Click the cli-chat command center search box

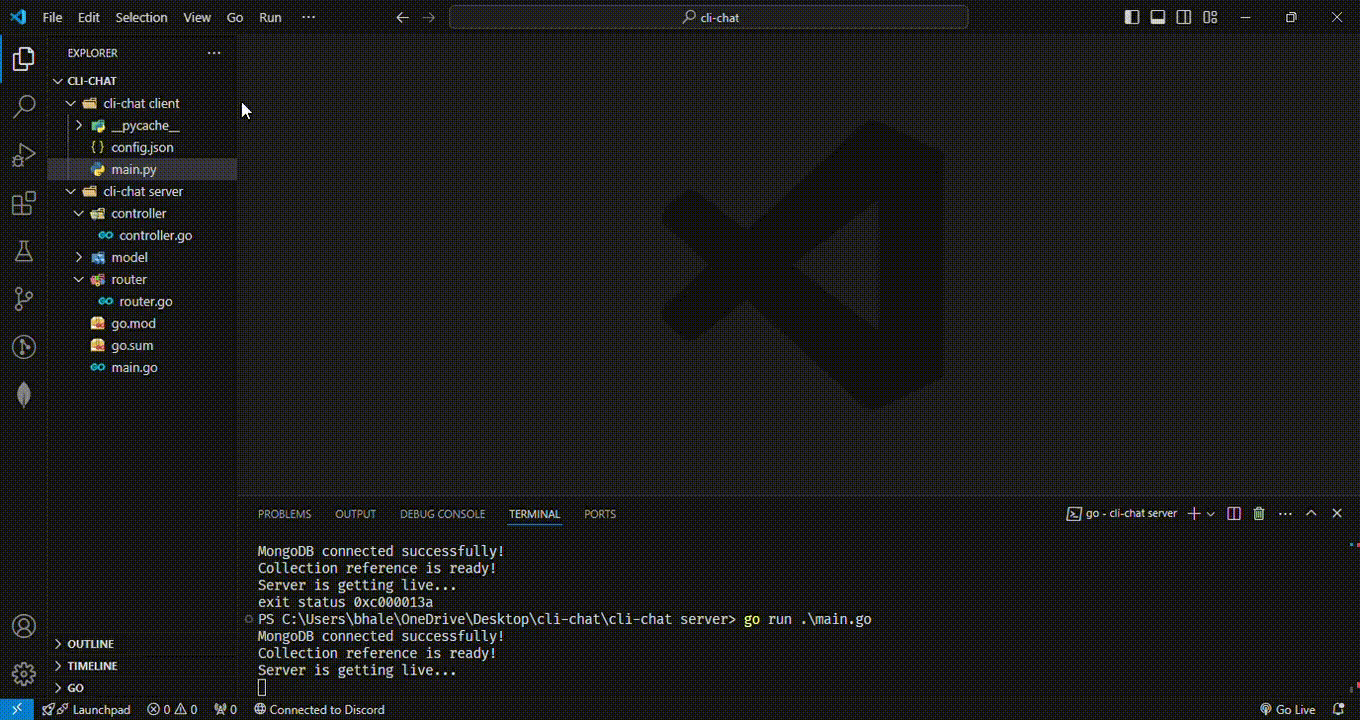coord(709,17)
